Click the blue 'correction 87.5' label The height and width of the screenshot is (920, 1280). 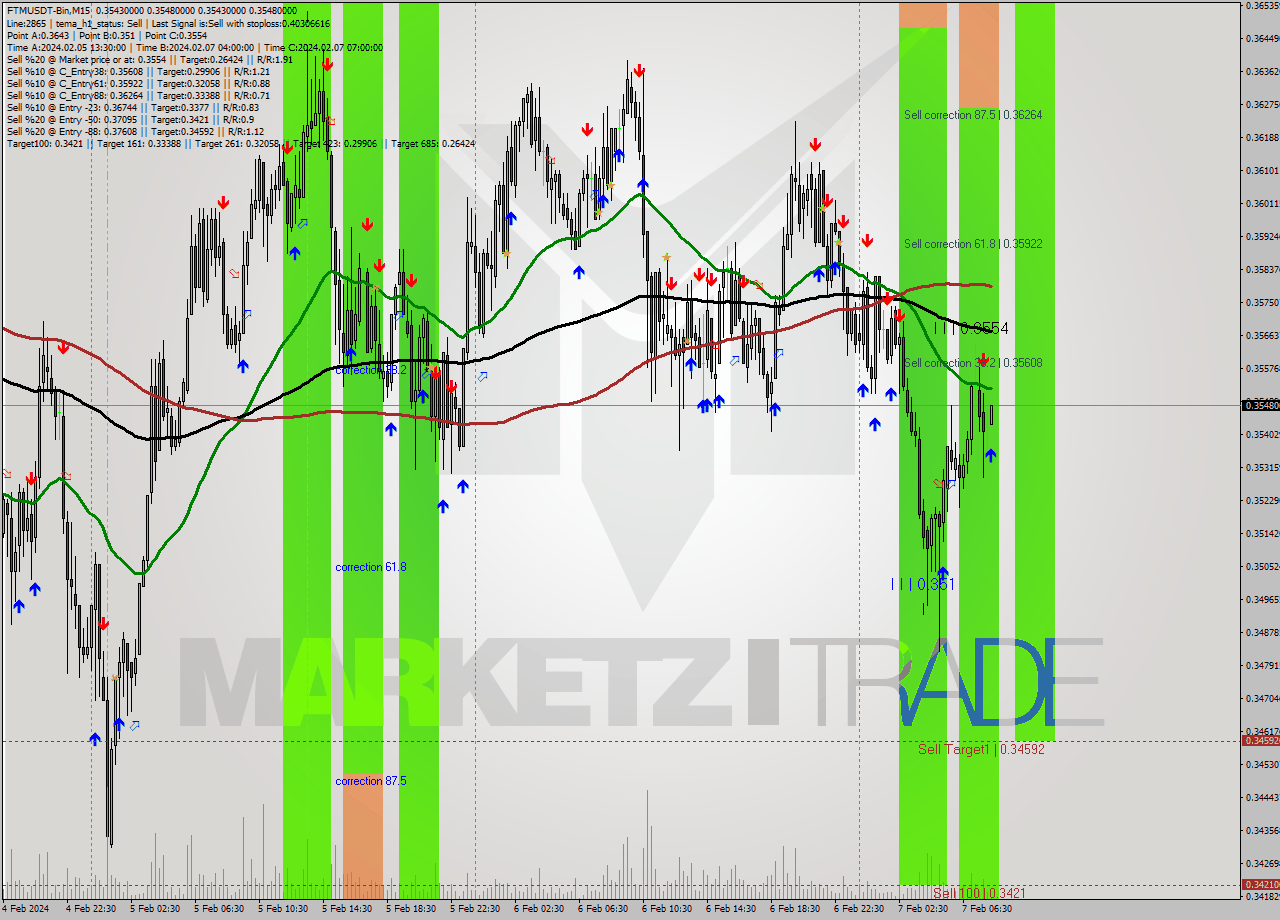click(x=371, y=781)
